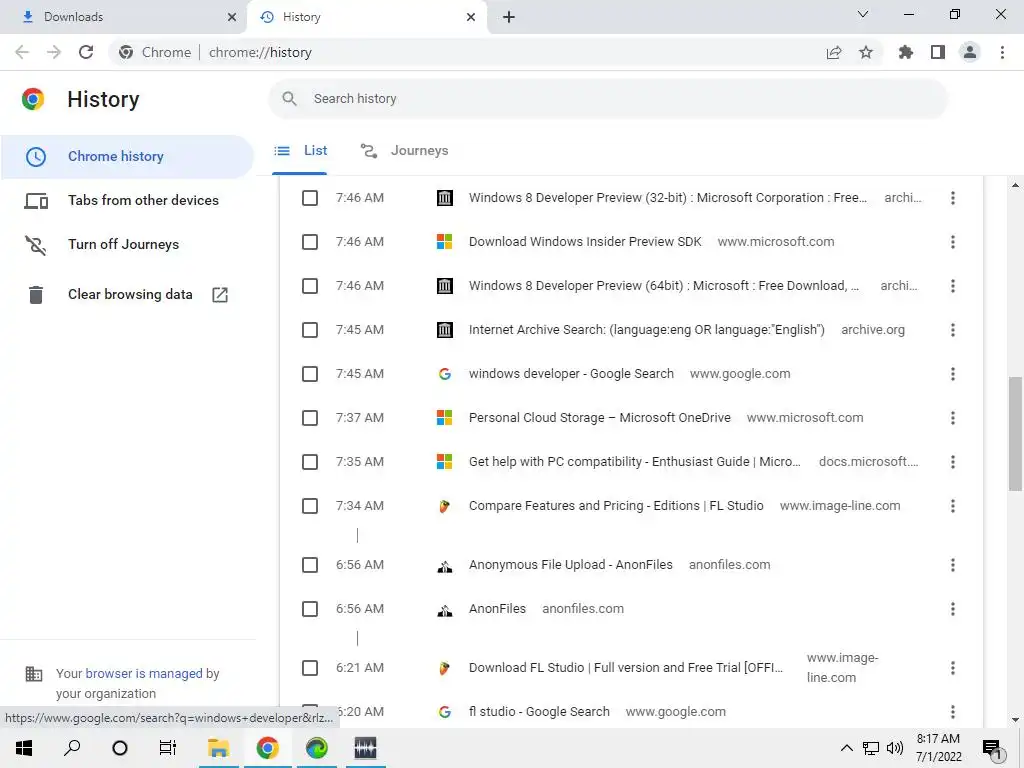Open the Extensions puzzle icon

pos(906,52)
